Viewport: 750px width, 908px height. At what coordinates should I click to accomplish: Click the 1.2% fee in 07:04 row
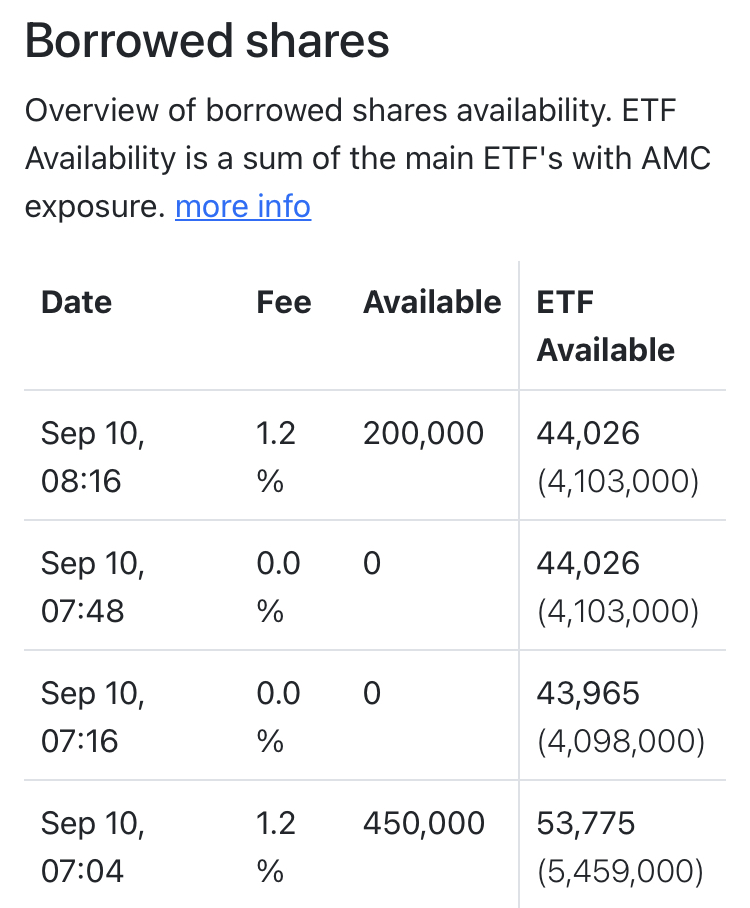coord(276,847)
